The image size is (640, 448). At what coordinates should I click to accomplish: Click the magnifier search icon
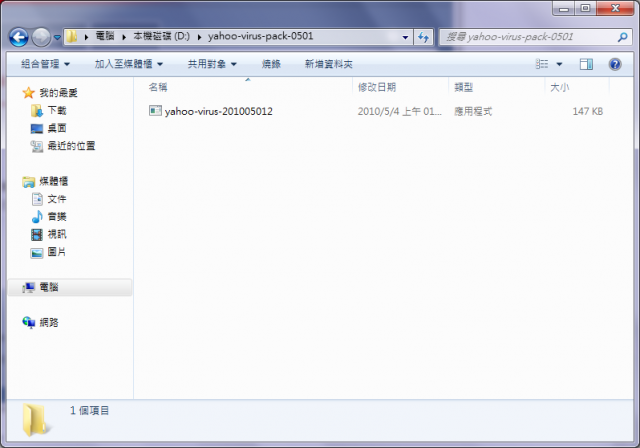click(622, 37)
